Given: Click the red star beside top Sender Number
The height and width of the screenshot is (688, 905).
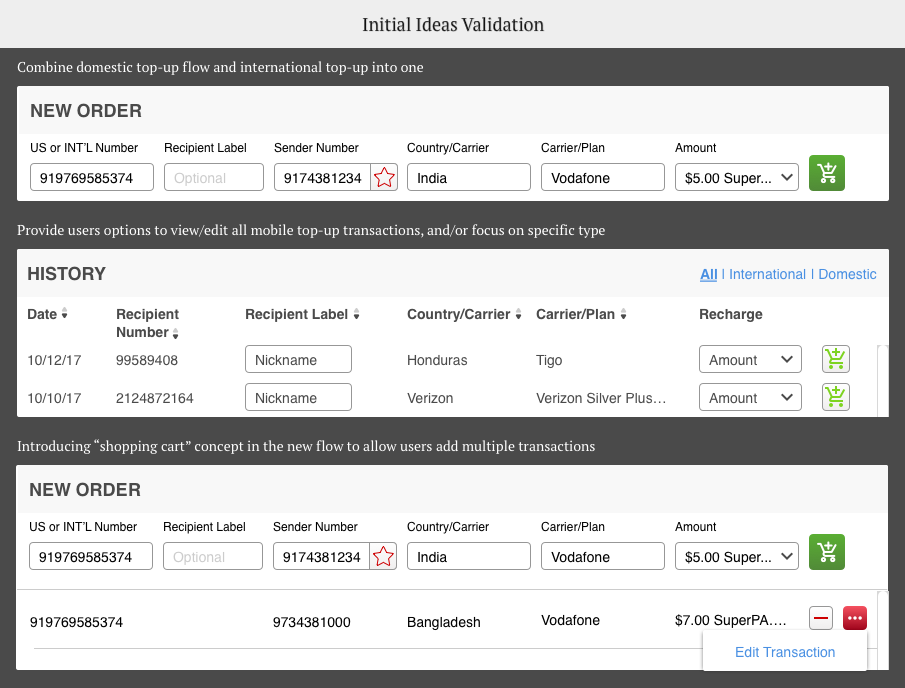Looking at the screenshot, I should point(384,178).
